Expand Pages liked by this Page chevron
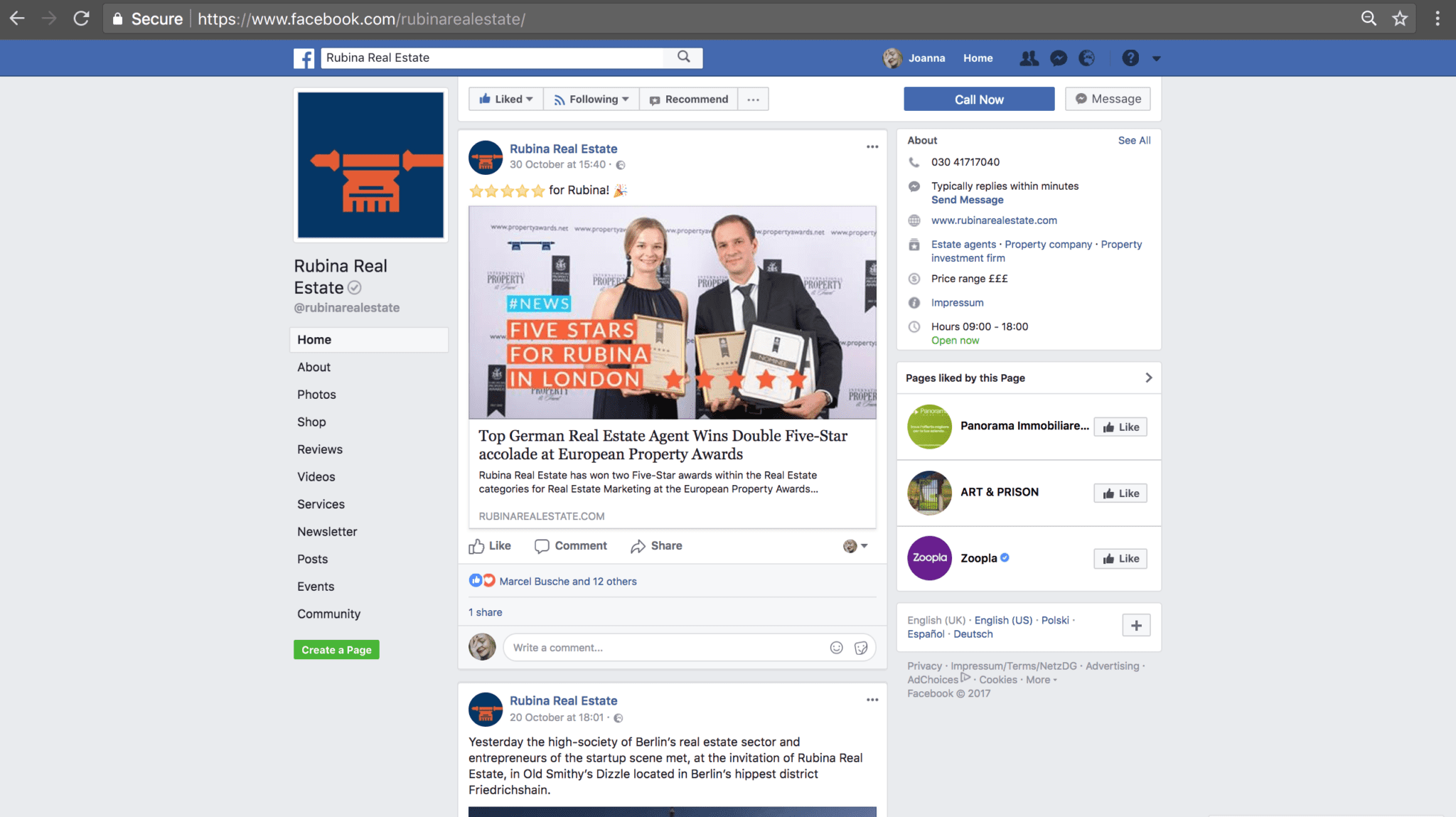This screenshot has width=1456, height=817. click(x=1148, y=378)
